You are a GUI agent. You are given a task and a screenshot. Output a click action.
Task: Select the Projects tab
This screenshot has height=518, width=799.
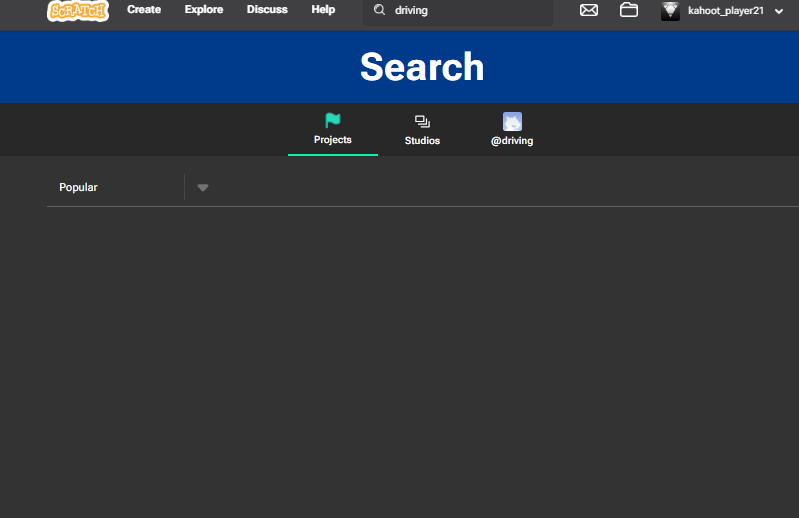coord(333,130)
